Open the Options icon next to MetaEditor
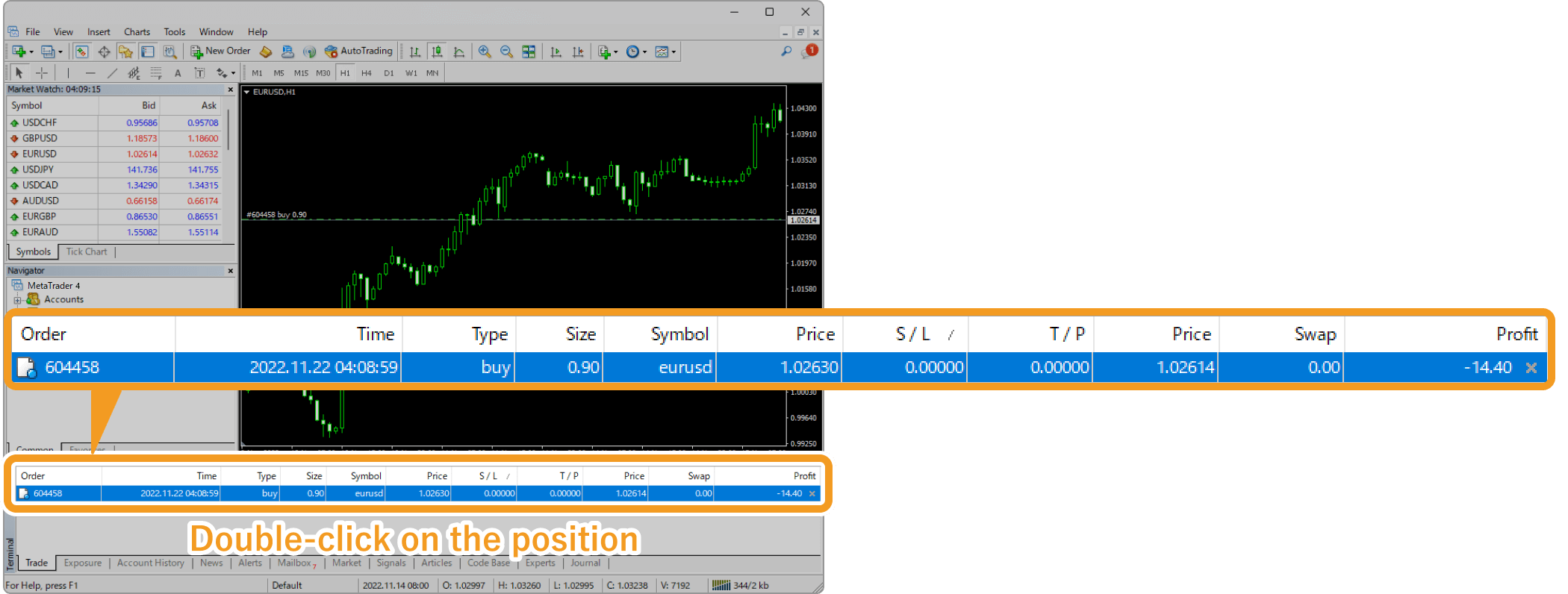Image resolution: width=1568 pixels, height=594 pixels. click(x=287, y=51)
